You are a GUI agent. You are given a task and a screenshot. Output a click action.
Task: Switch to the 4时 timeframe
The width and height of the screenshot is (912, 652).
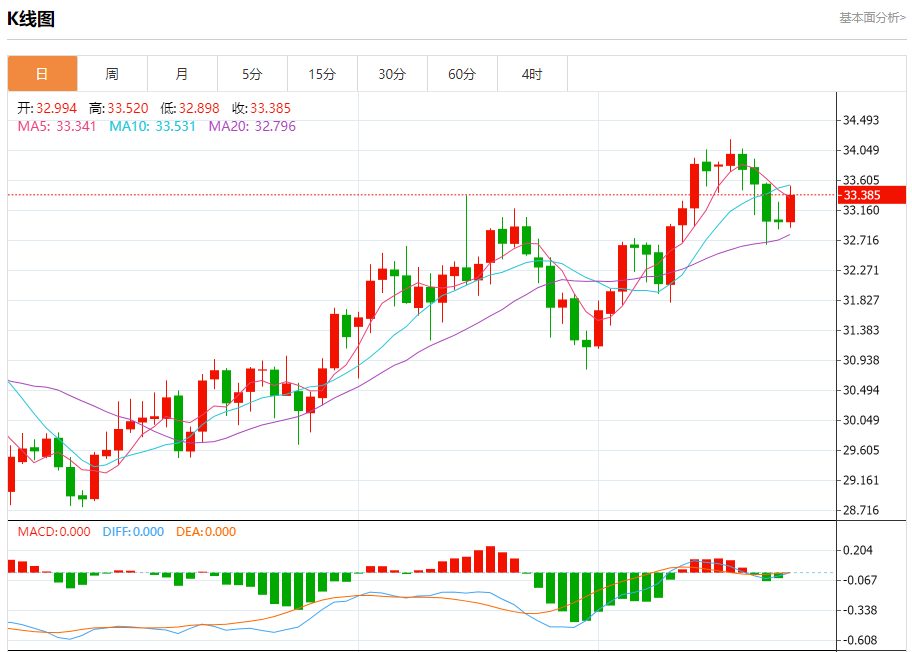coord(532,74)
